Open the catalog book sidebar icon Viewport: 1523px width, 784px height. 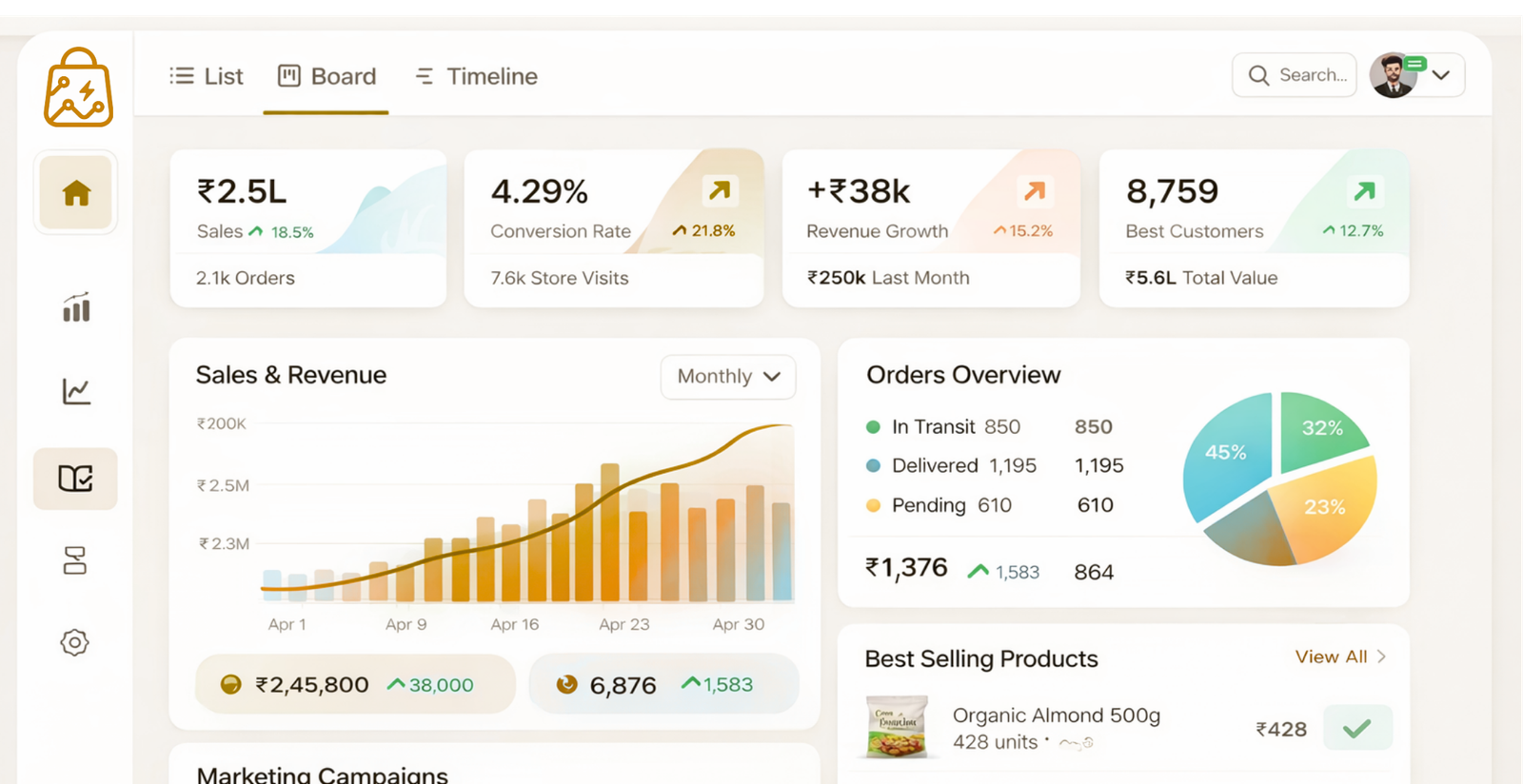click(75, 479)
